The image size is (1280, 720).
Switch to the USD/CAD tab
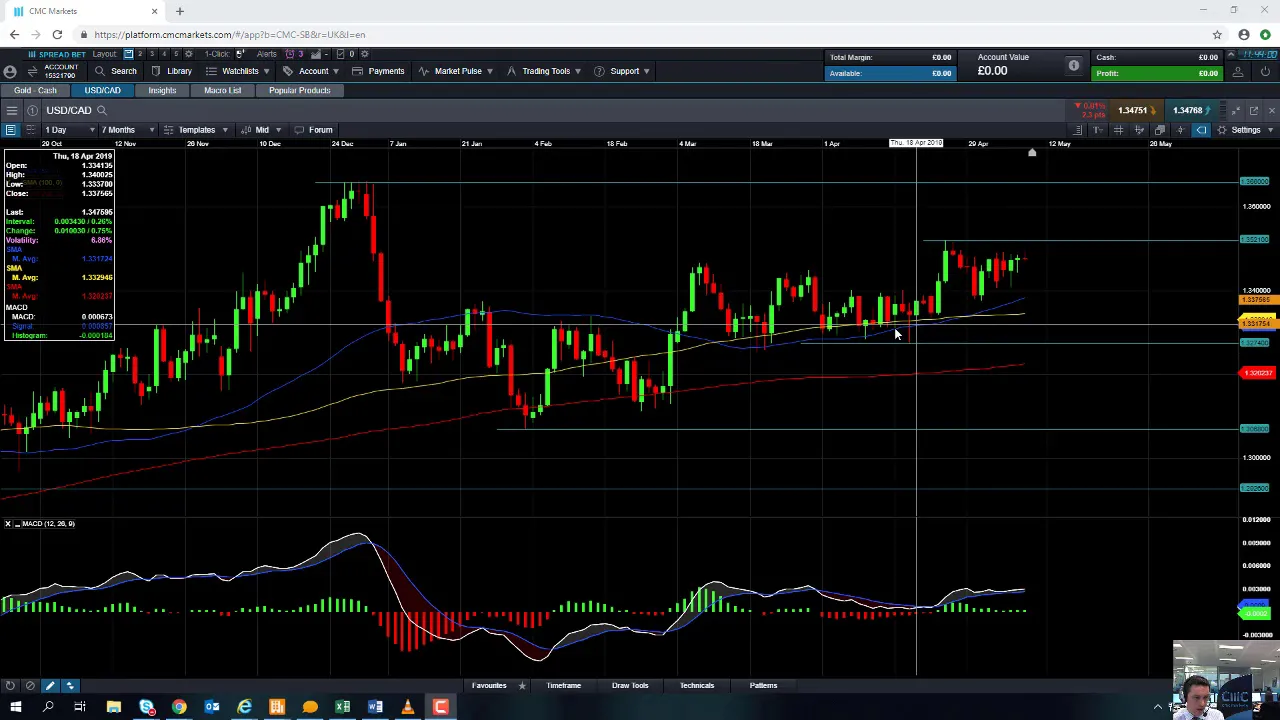[x=102, y=90]
